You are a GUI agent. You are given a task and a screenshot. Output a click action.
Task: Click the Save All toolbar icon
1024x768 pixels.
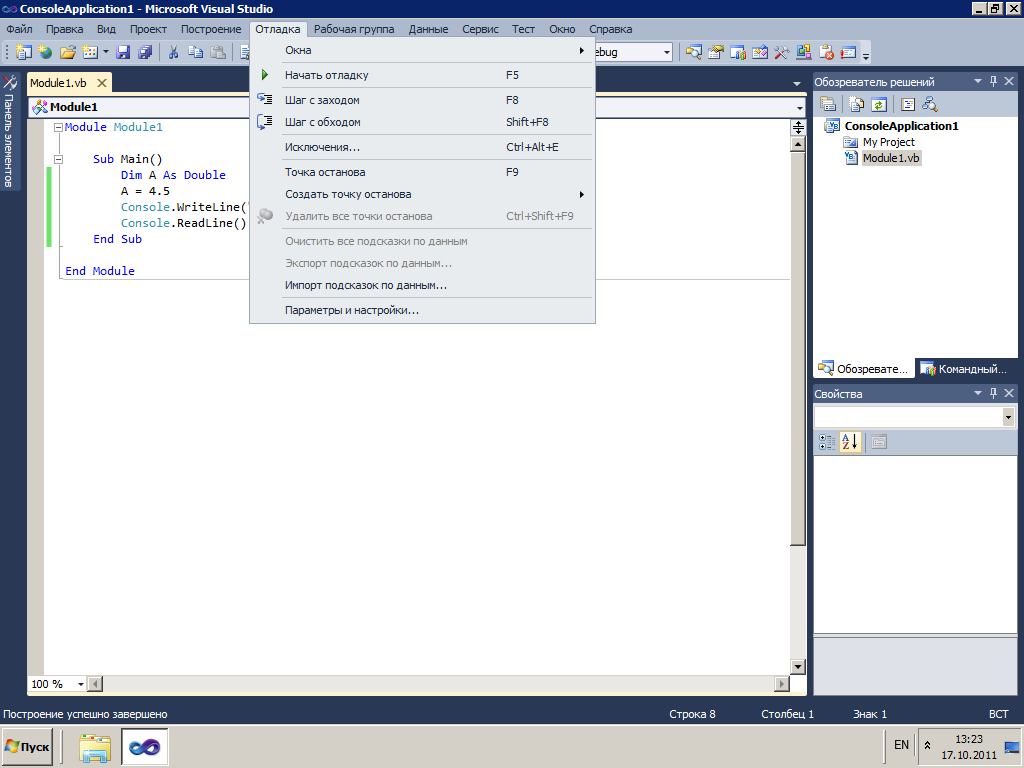(145, 52)
